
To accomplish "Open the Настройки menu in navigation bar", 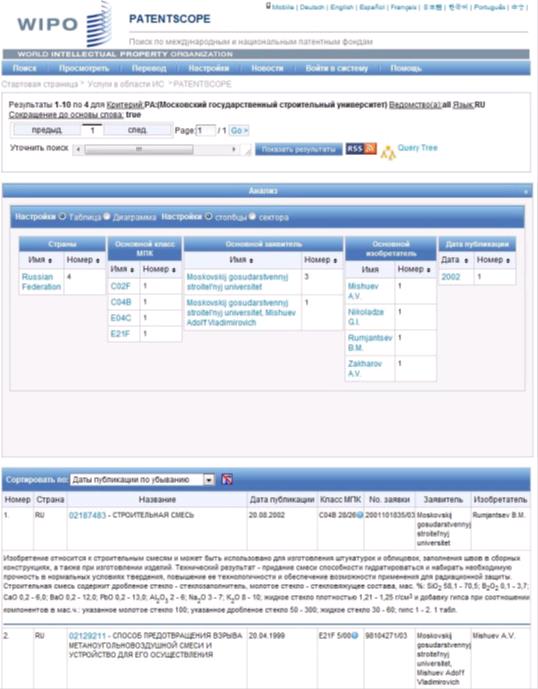I will (209, 68).
